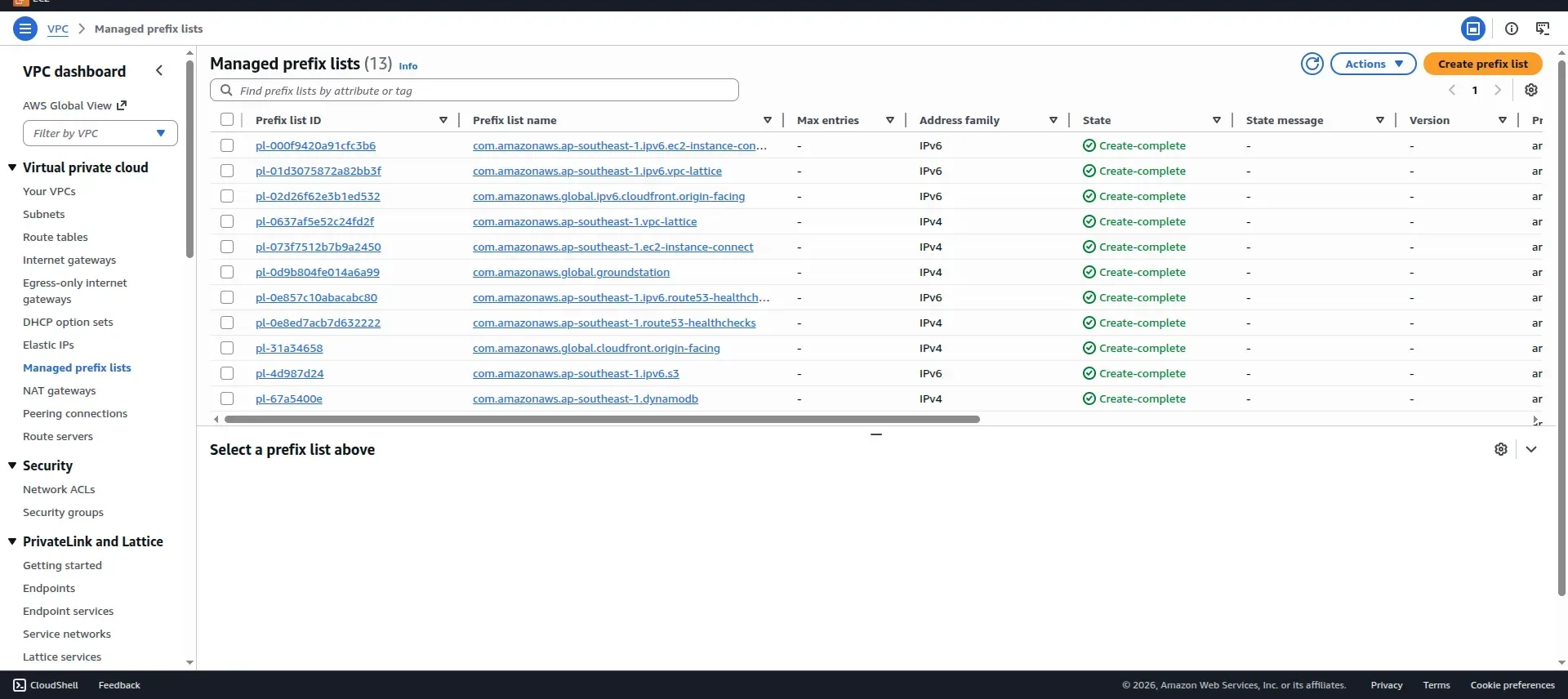The width and height of the screenshot is (1568, 699).
Task: Collapse the Security section
Action: click(x=12, y=465)
